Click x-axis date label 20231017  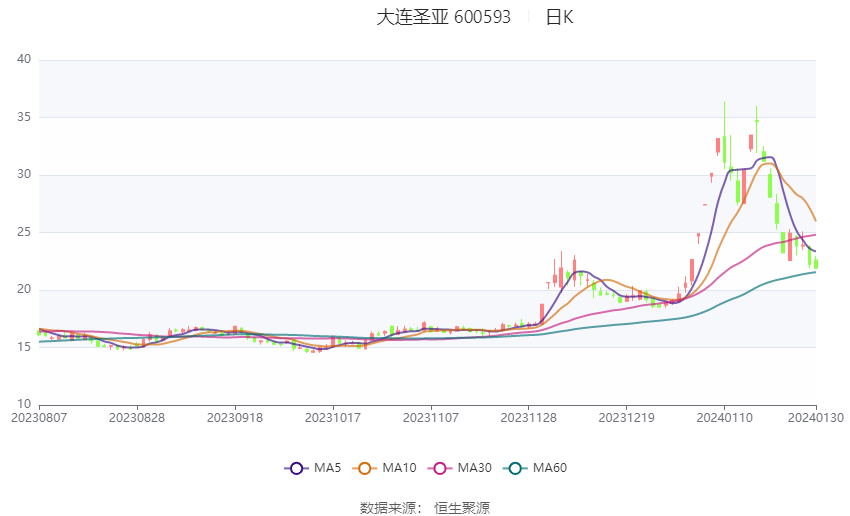(x=333, y=418)
